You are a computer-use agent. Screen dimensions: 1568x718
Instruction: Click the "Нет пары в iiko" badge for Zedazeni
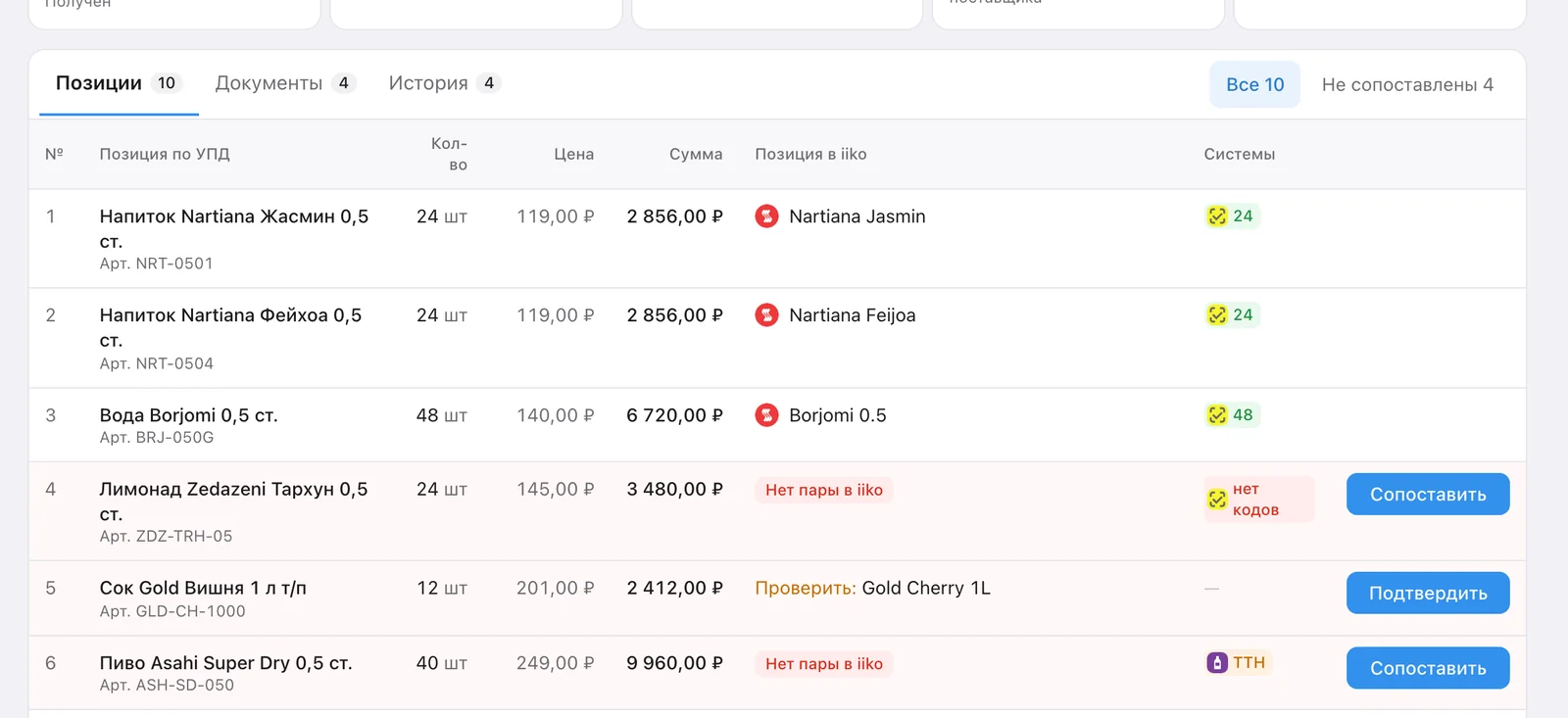(x=824, y=490)
